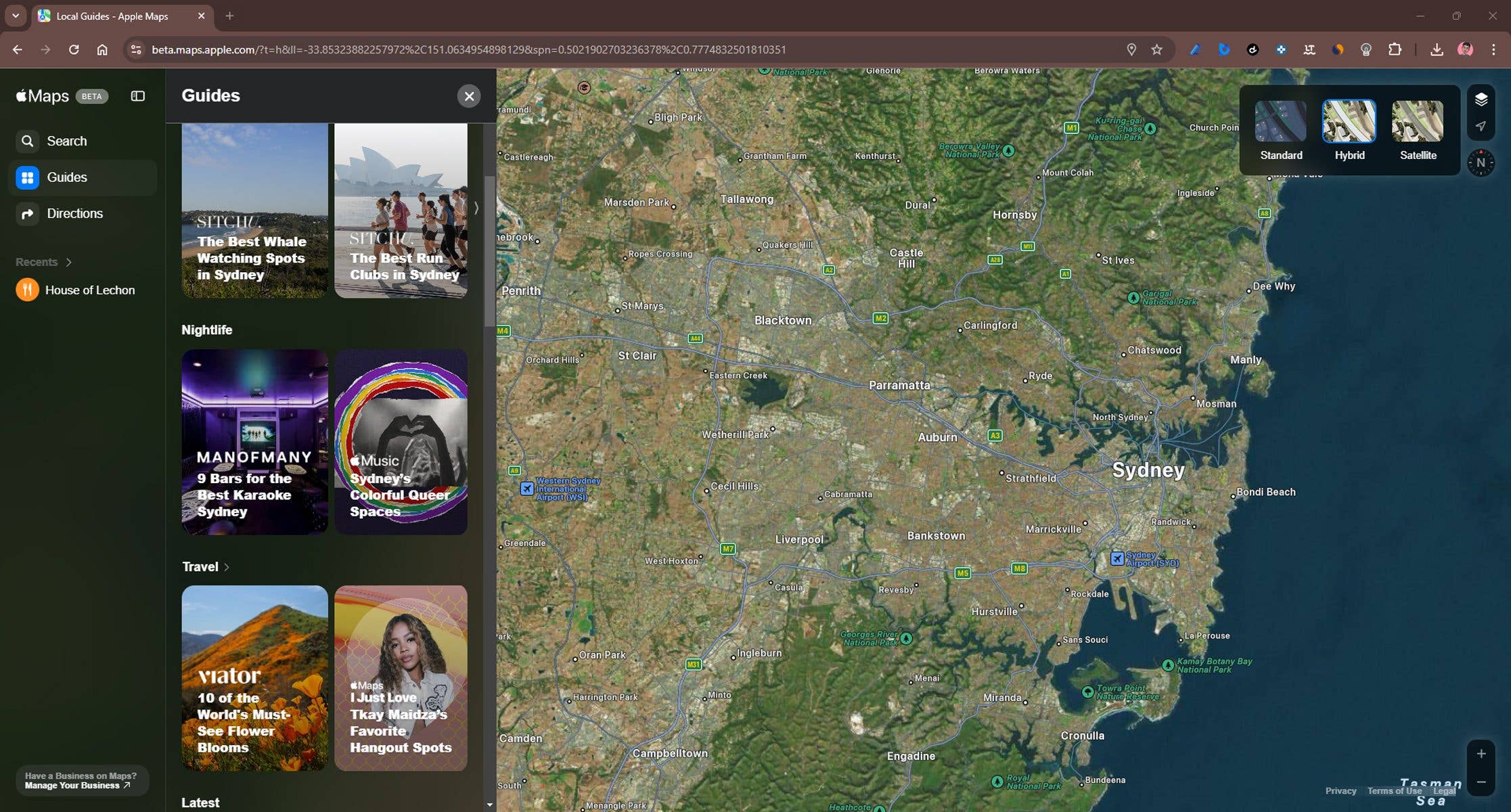Open the 9 Bars for Karaoke guide
Image resolution: width=1511 pixels, height=812 pixels.
254,443
